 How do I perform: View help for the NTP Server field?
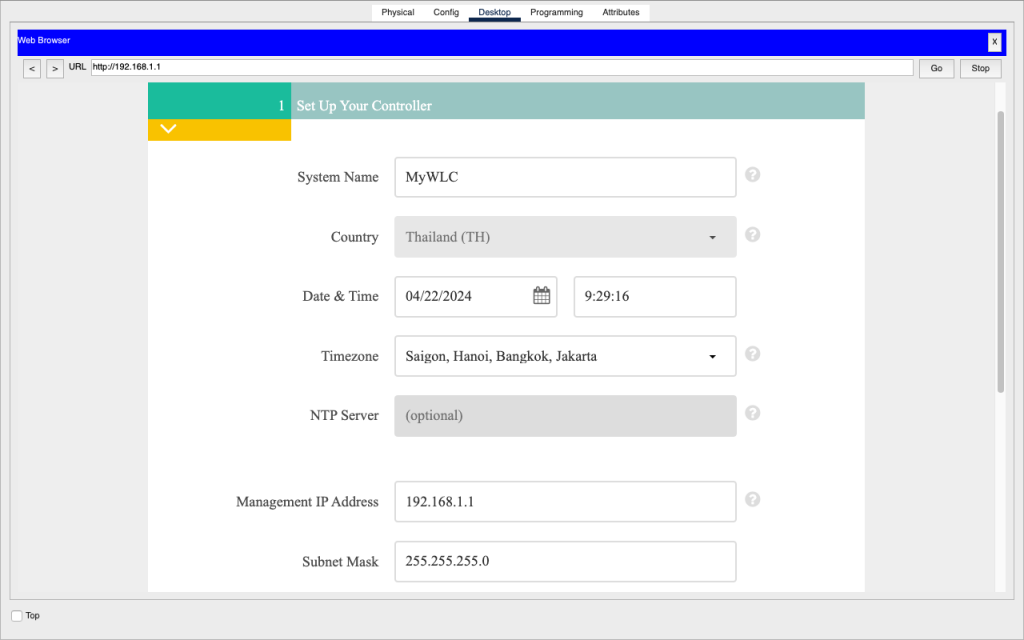[752, 412]
